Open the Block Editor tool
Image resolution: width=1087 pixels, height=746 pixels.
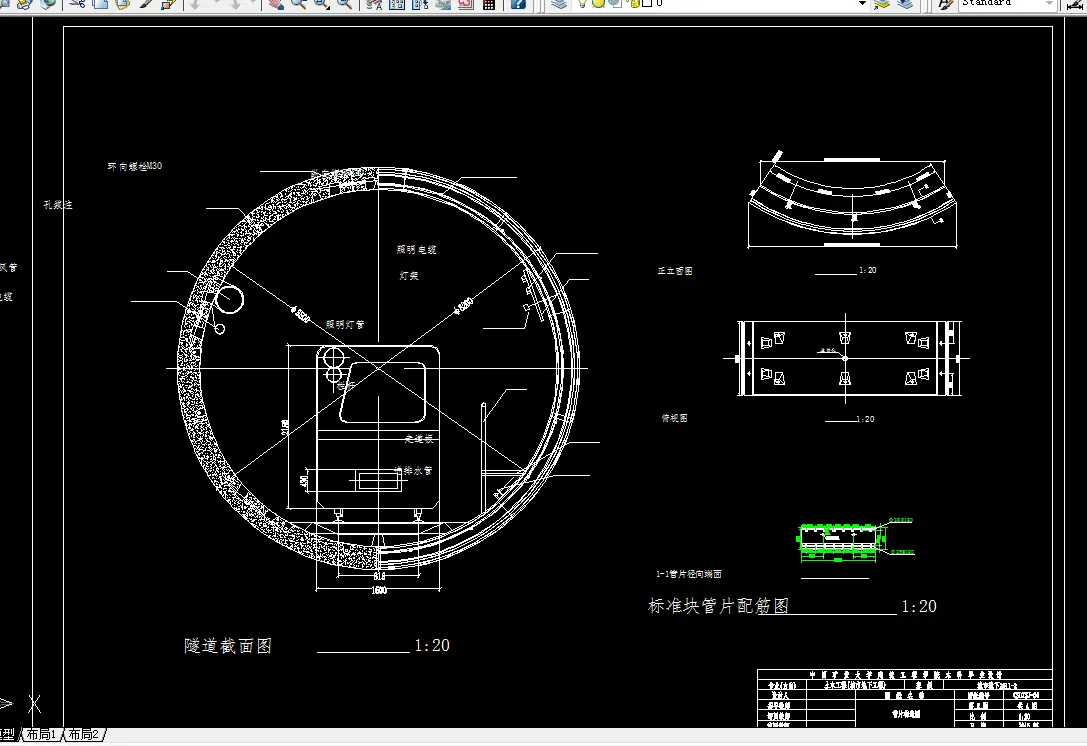pos(168,3)
